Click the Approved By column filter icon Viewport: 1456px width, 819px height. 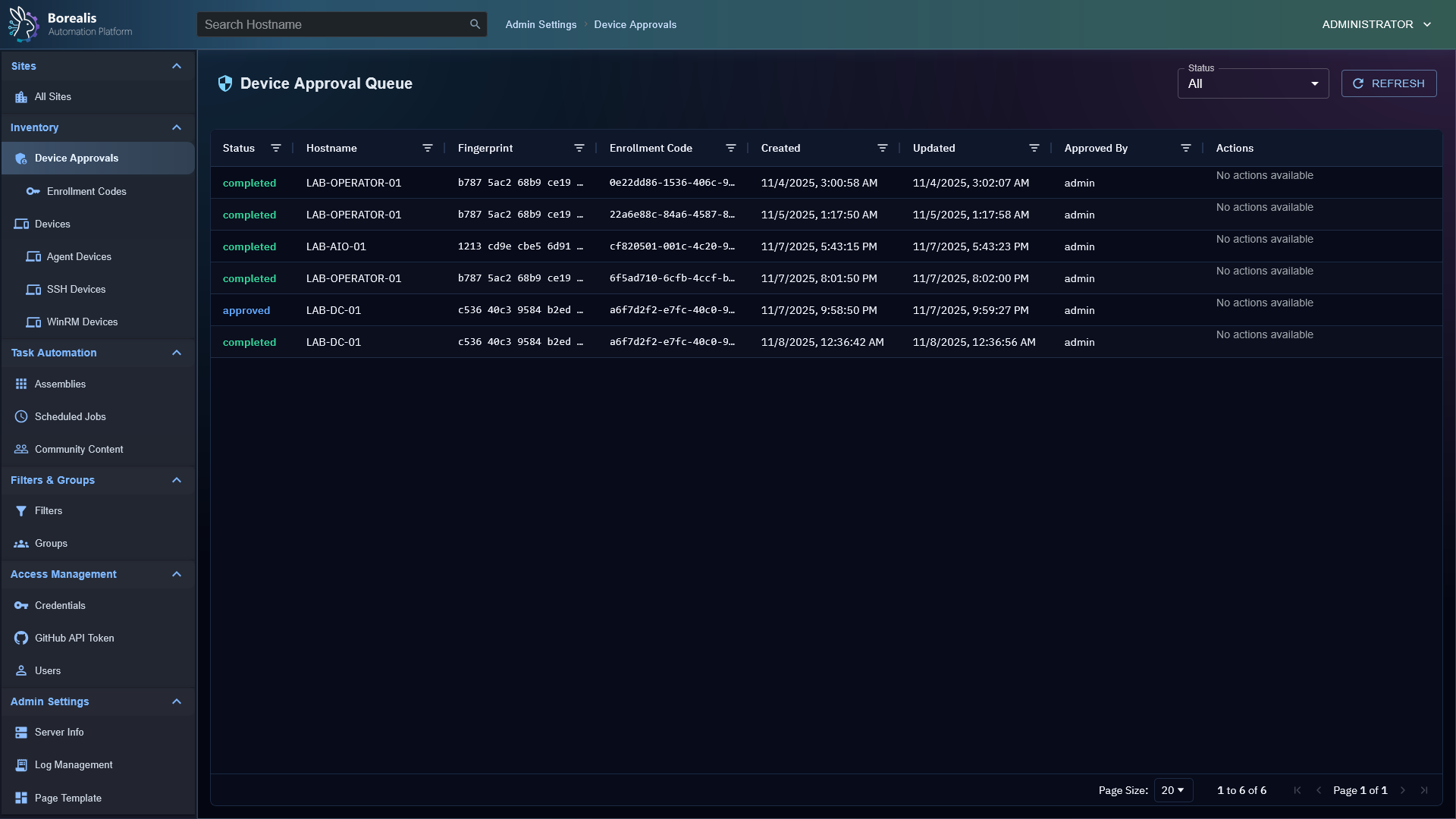[x=1186, y=148]
